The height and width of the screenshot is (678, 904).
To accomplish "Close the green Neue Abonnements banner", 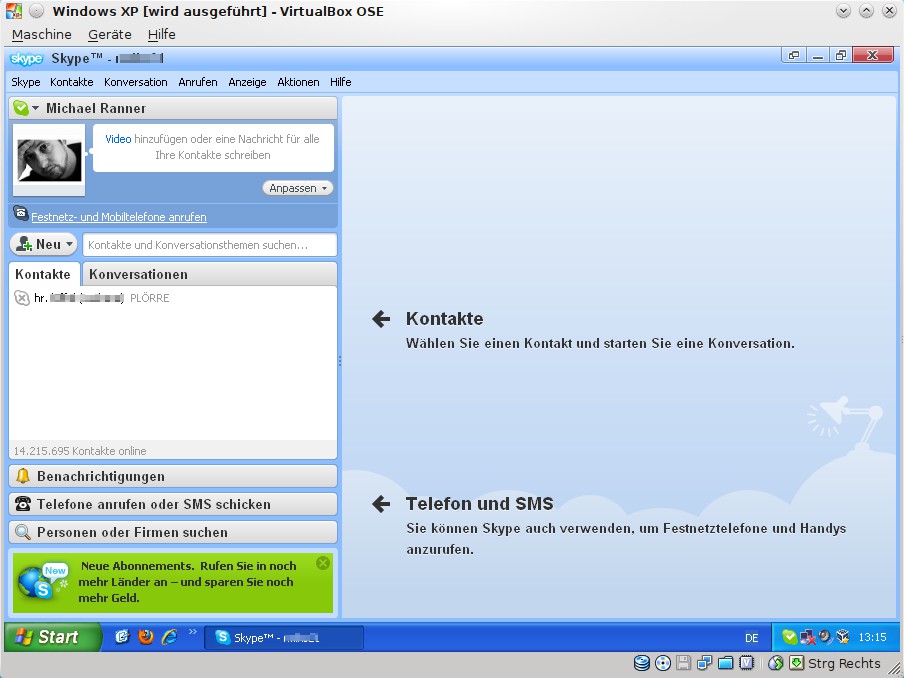I will (x=323, y=563).
